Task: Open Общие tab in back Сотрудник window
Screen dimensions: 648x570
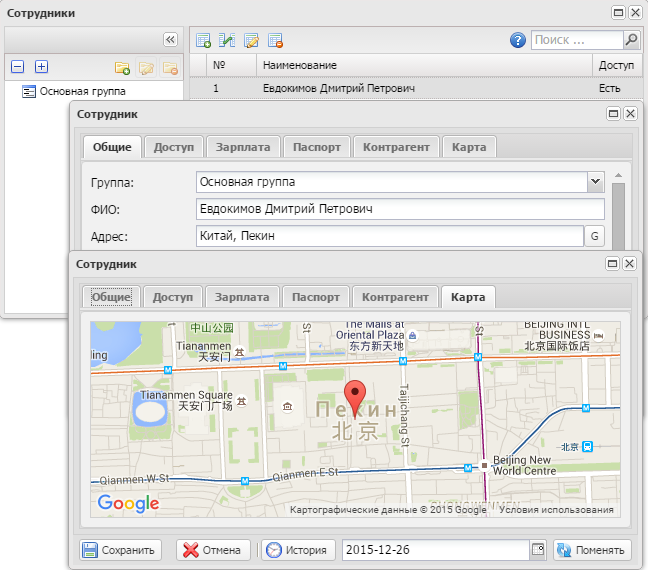Action: [112, 147]
